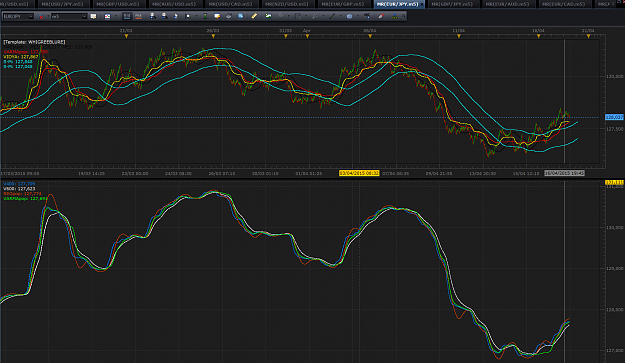Click the yellow timeline marker under 21/04
The width and height of the screenshot is (625, 363).
[x=588, y=36]
